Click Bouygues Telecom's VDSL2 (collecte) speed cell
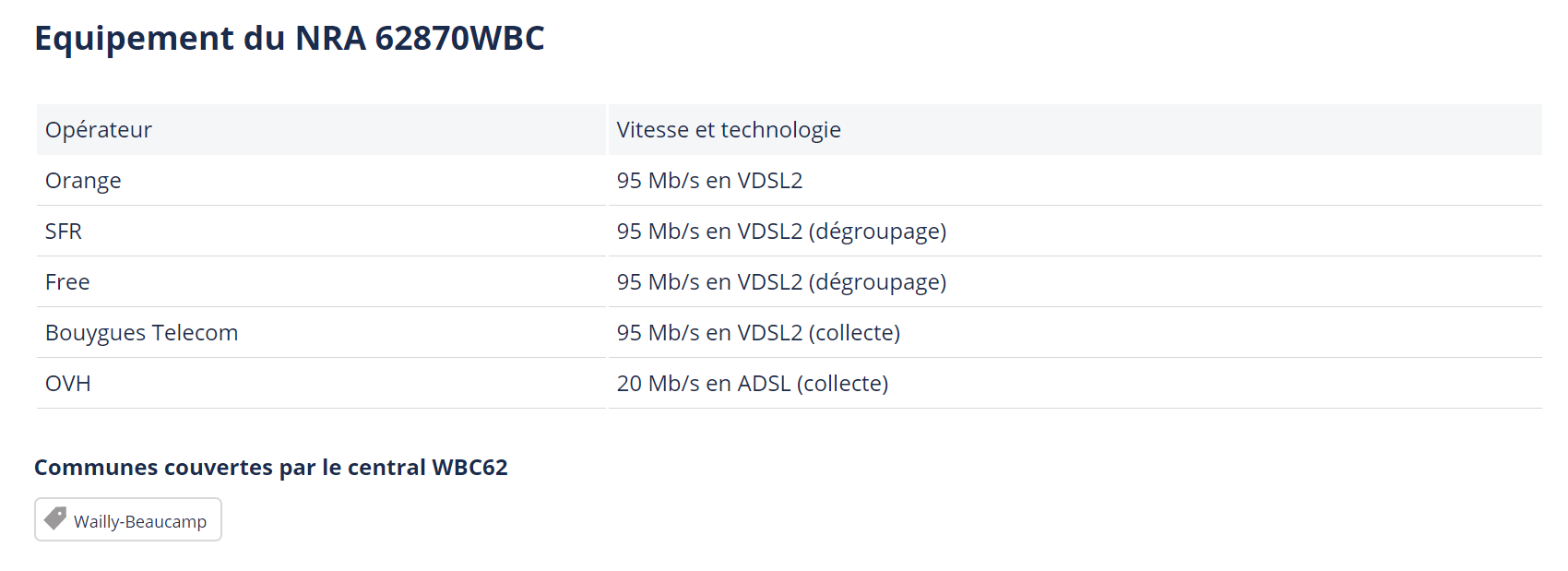Image resolution: width=1568 pixels, height=571 pixels. pos(758,333)
